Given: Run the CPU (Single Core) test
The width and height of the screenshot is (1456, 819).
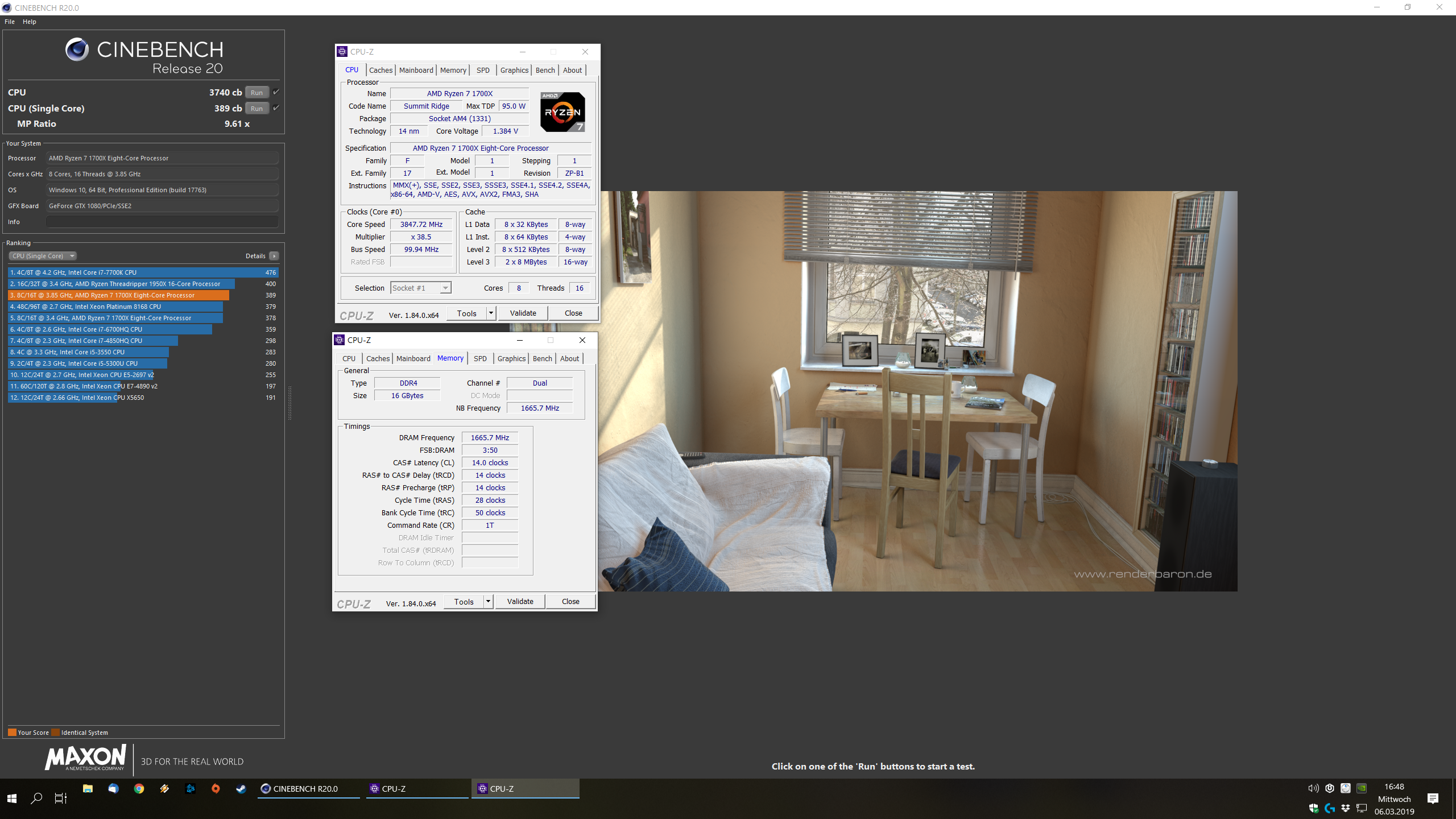Looking at the screenshot, I should (x=257, y=108).
